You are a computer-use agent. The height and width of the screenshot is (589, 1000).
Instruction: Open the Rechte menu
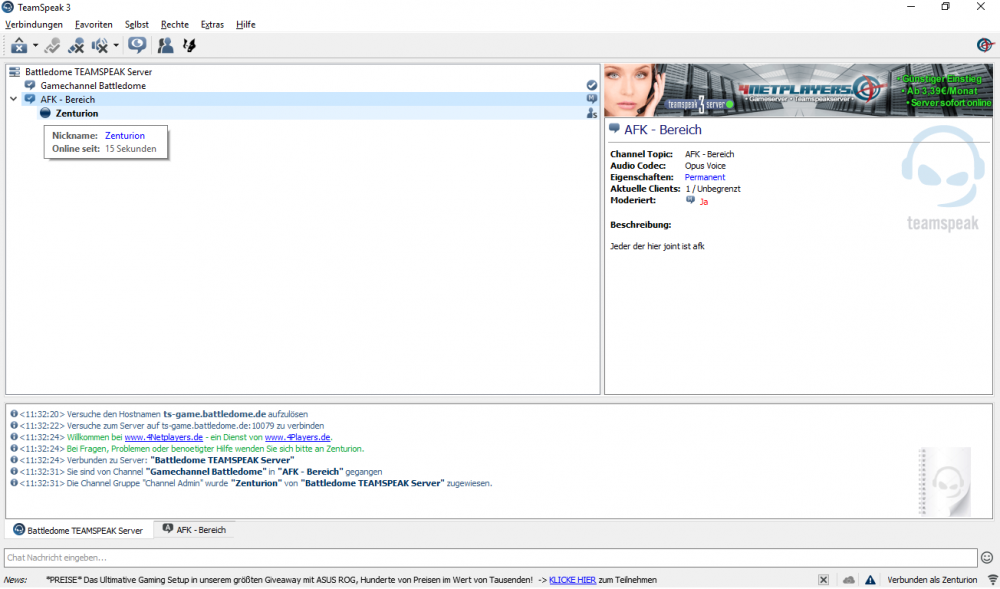point(175,24)
